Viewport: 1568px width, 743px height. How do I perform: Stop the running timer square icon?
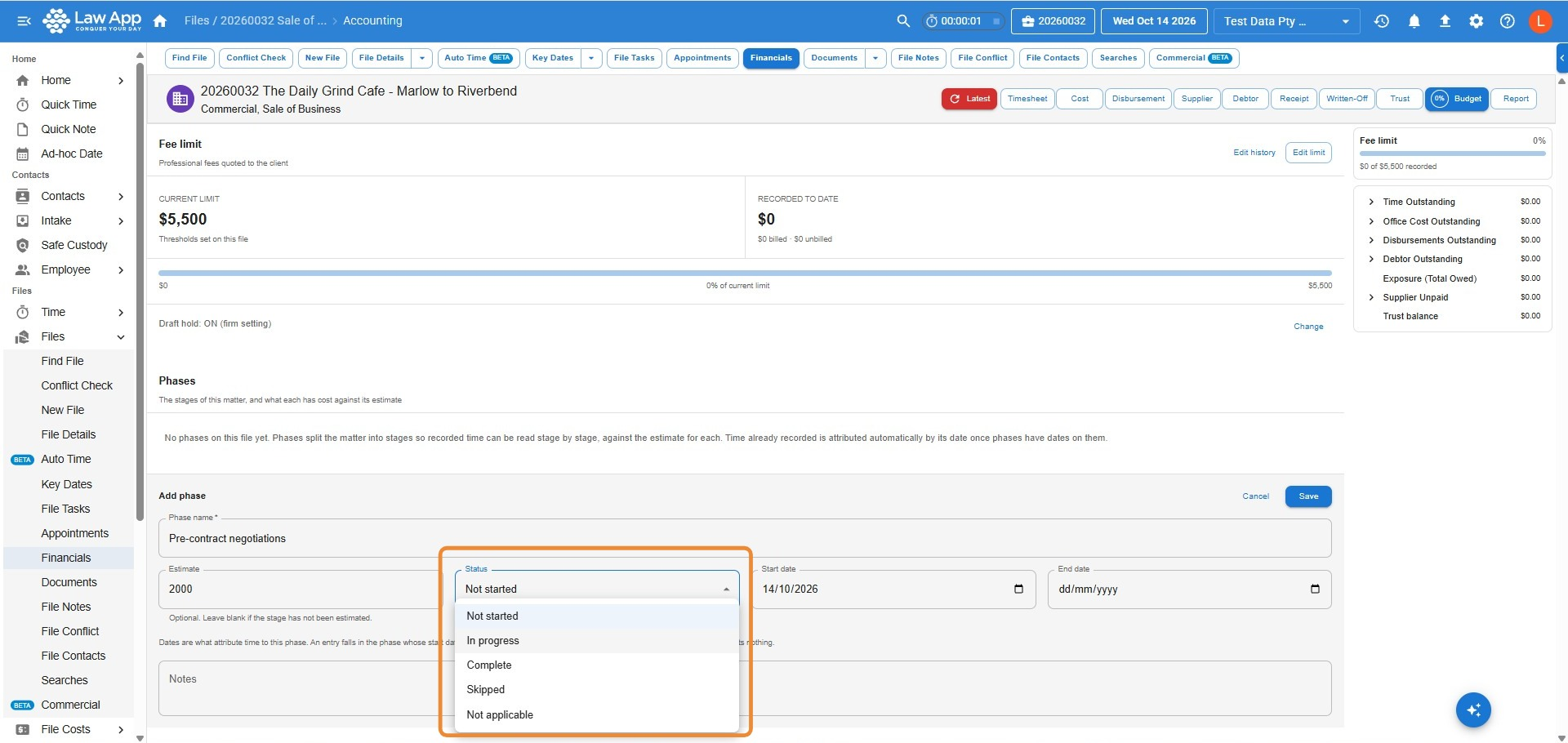(x=996, y=21)
